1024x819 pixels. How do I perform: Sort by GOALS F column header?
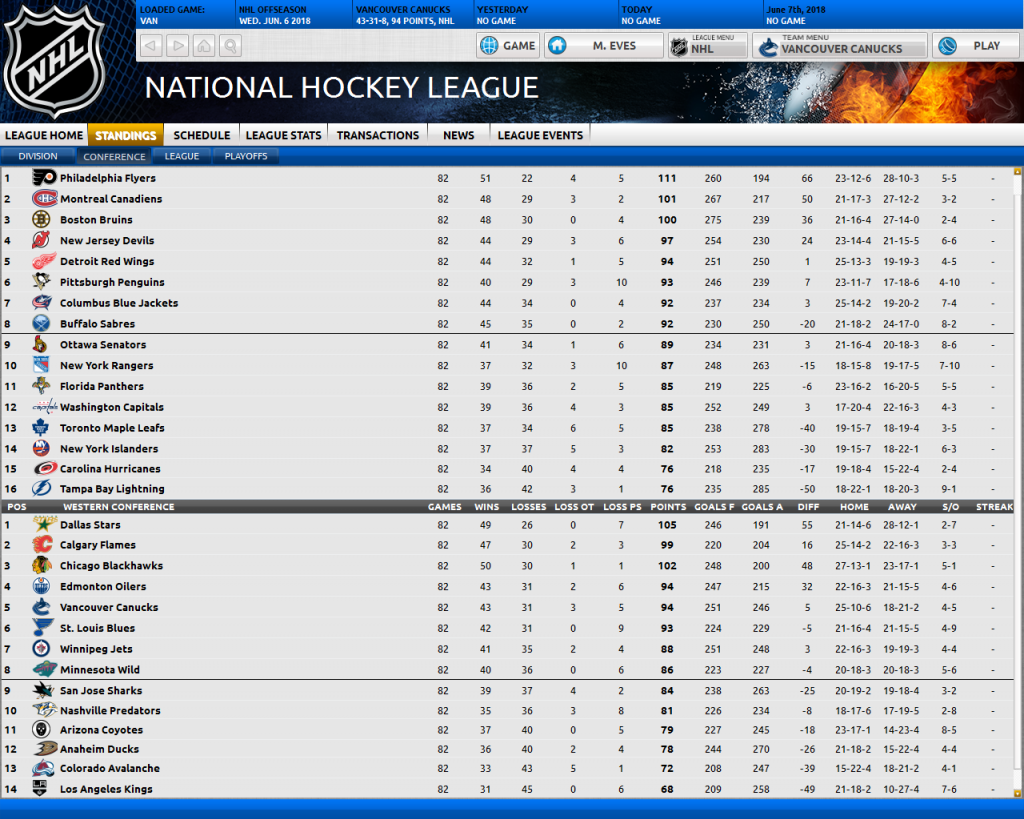(714, 507)
